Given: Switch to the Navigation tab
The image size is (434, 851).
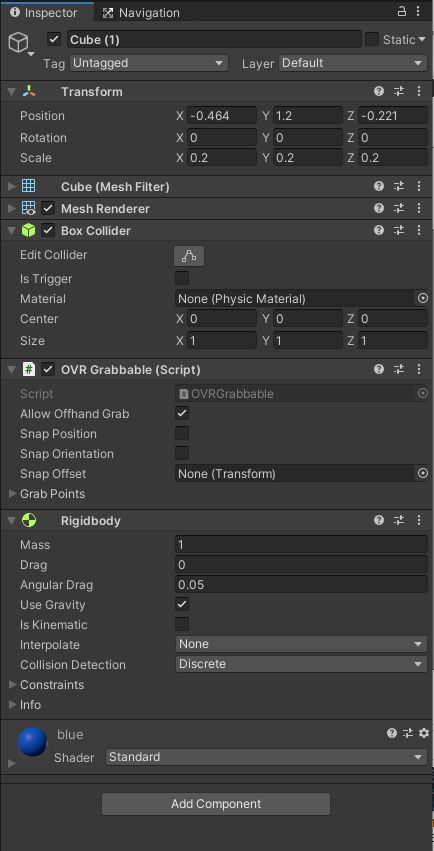Looking at the screenshot, I should click(x=141, y=12).
